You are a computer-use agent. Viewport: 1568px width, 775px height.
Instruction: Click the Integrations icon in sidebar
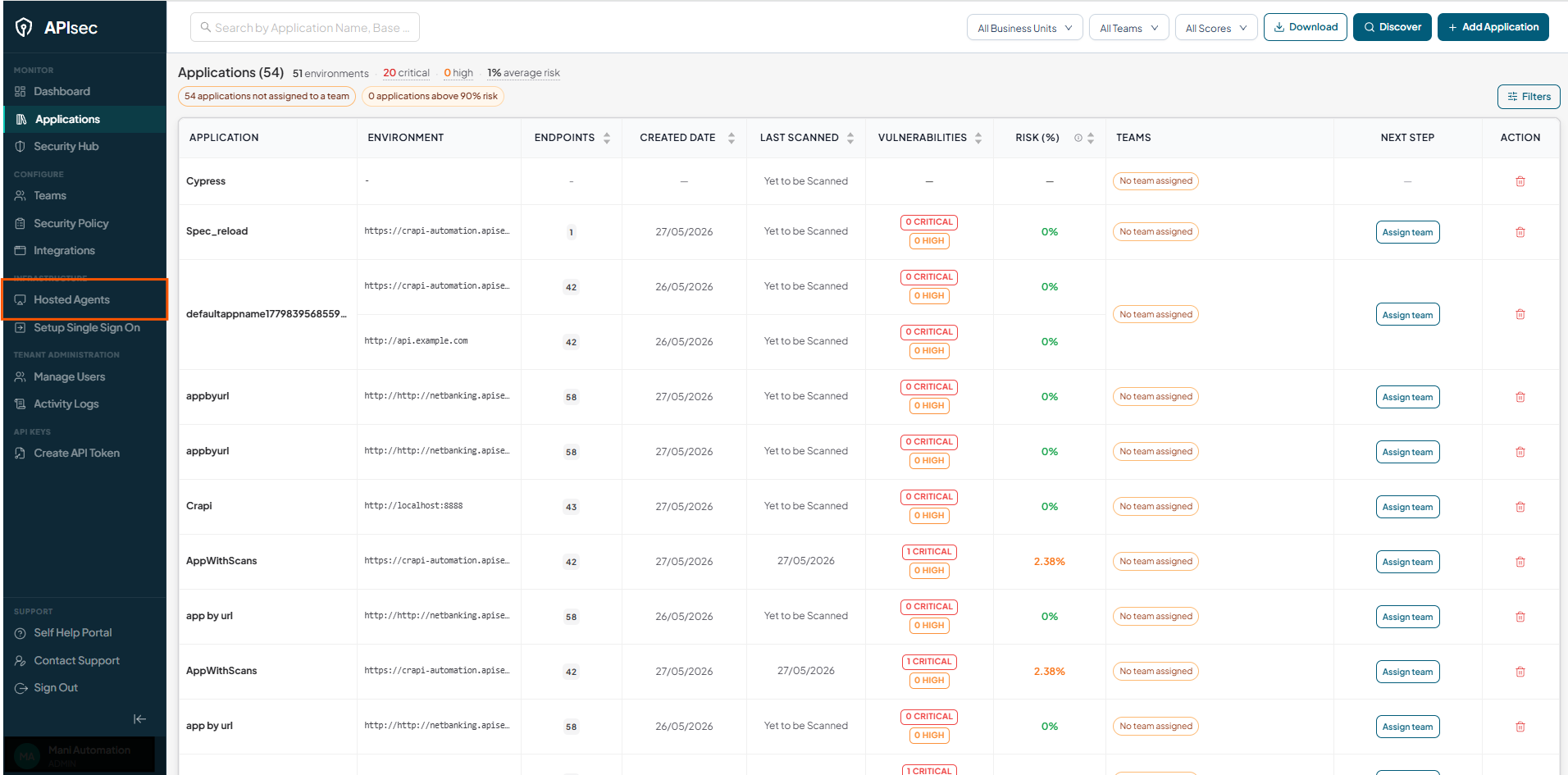21,251
